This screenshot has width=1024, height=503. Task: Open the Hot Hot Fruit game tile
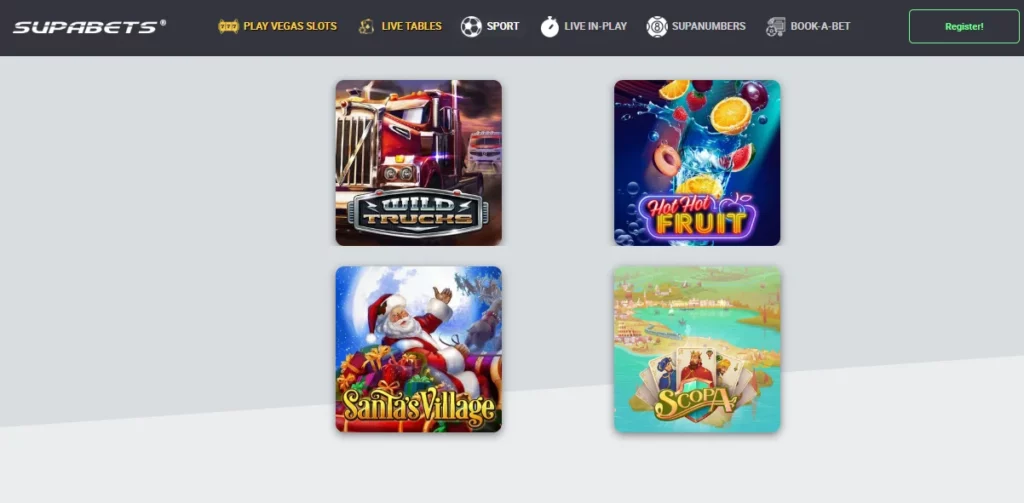pyautogui.click(x=697, y=163)
